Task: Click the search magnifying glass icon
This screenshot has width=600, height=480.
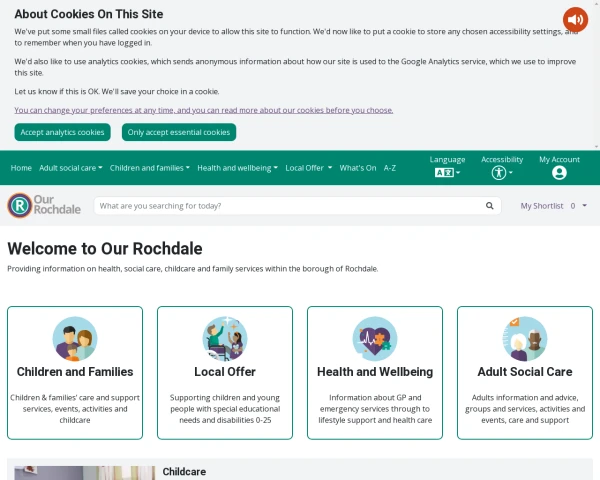Action: point(489,206)
